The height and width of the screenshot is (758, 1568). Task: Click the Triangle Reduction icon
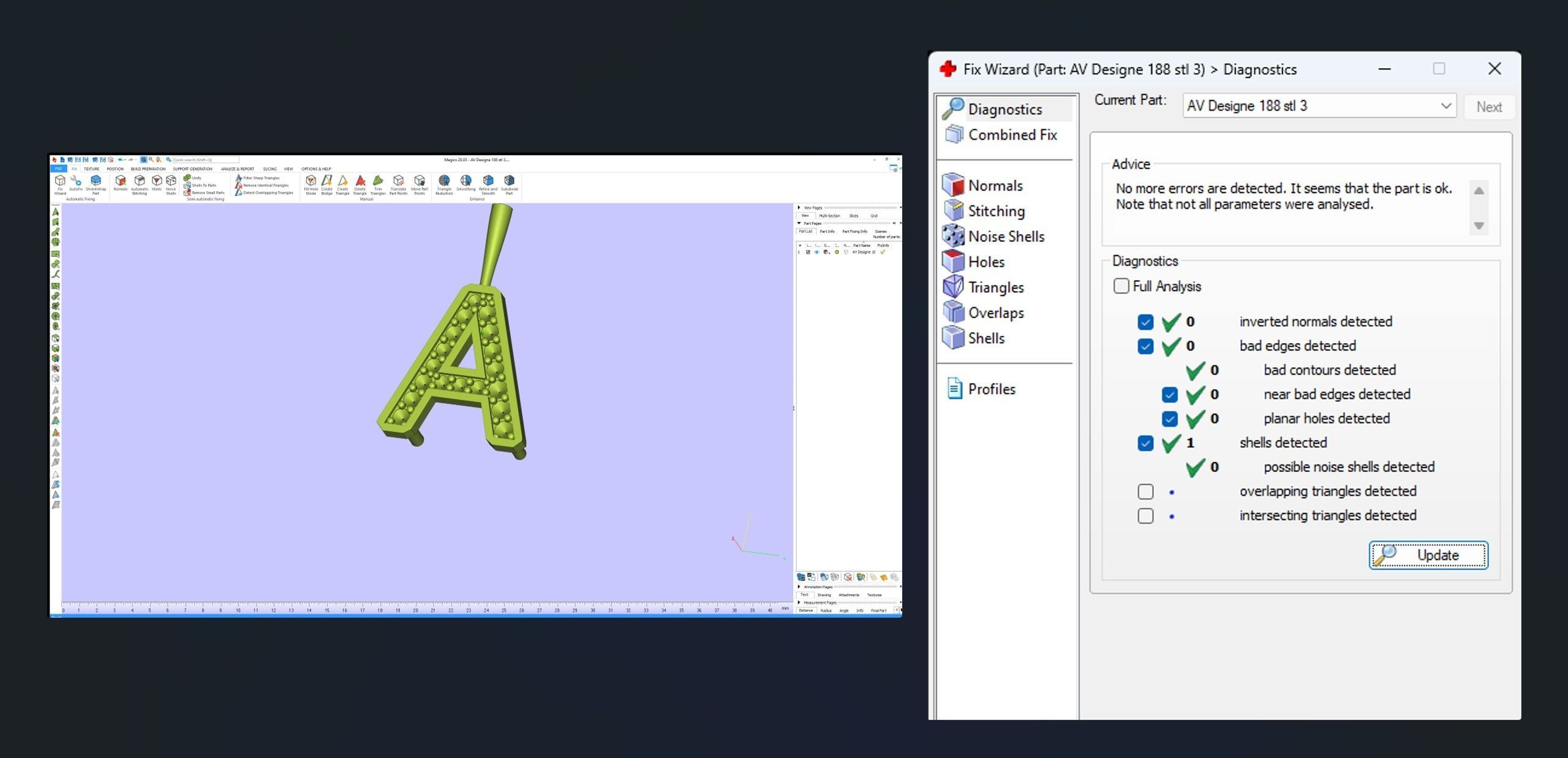(444, 181)
